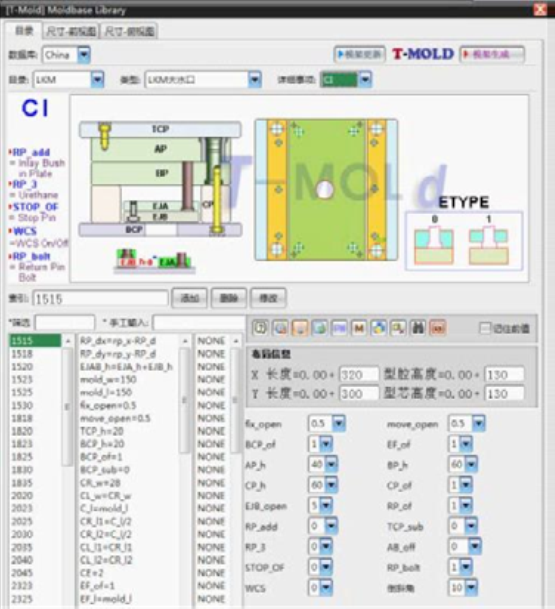Open the STOP_OF dropdown

[326, 567]
